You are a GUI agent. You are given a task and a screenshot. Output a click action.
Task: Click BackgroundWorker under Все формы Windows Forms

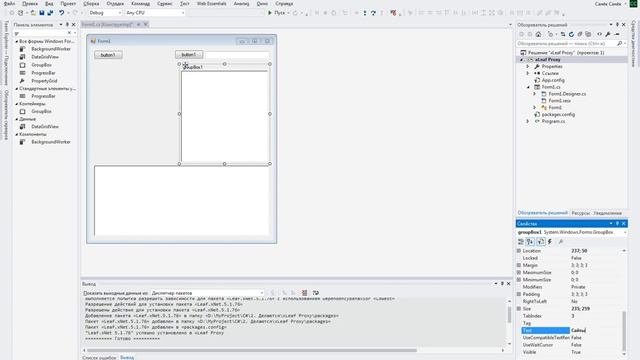click(51, 49)
